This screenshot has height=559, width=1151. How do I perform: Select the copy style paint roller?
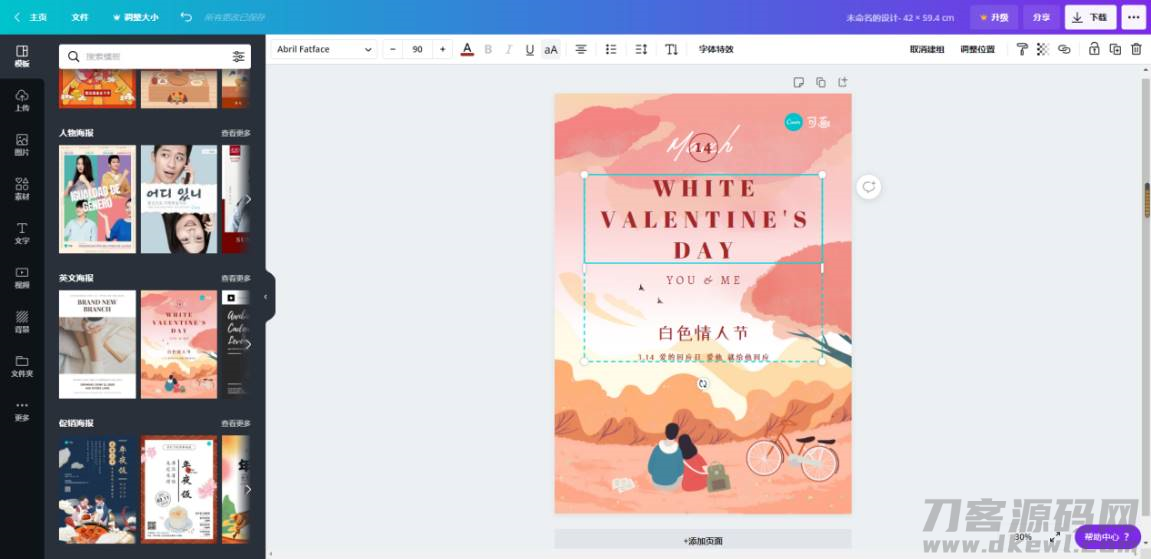tap(1022, 49)
